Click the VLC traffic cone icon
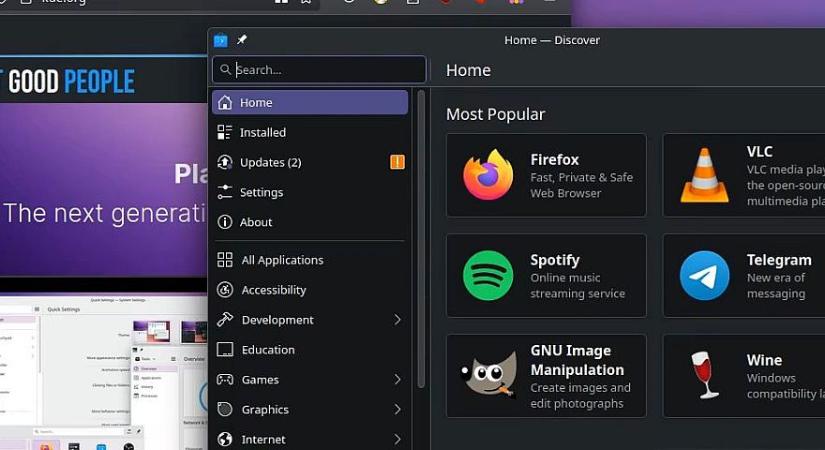The image size is (825, 450). click(704, 175)
